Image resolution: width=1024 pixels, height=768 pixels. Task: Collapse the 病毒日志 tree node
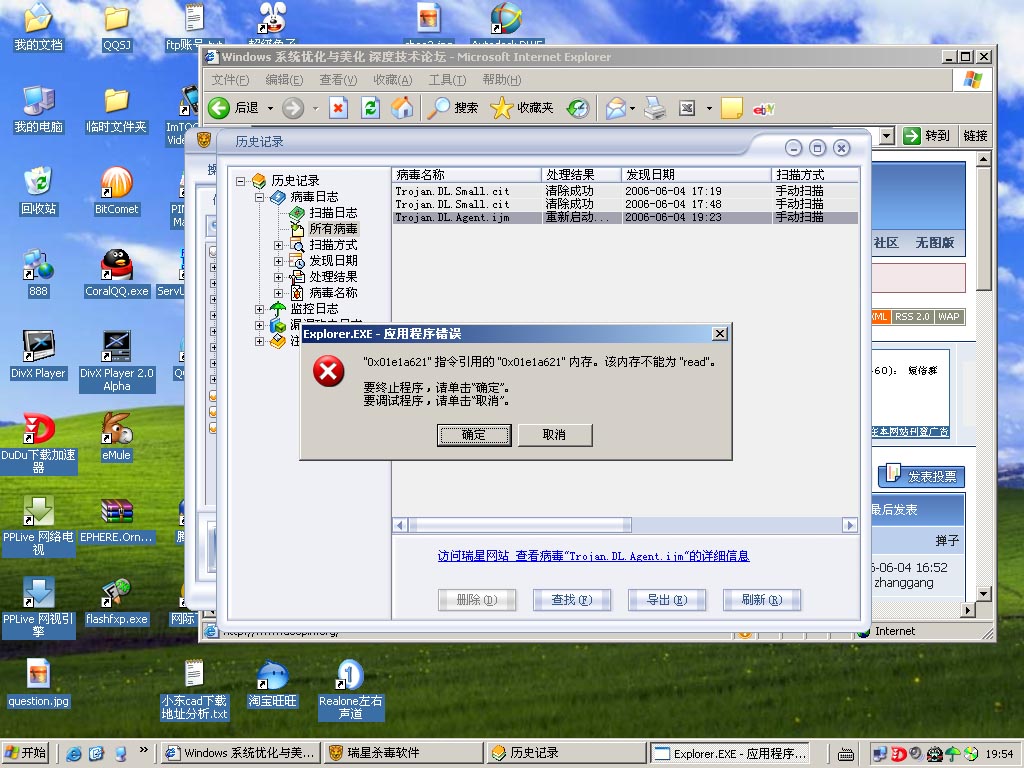259,197
